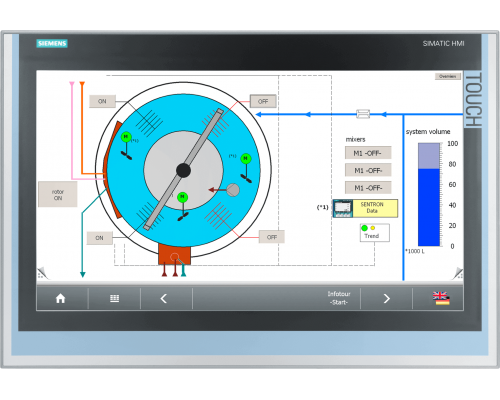Click the SENTRON device thumbnail image
Screen dimensions: 500x400
(x=343, y=209)
